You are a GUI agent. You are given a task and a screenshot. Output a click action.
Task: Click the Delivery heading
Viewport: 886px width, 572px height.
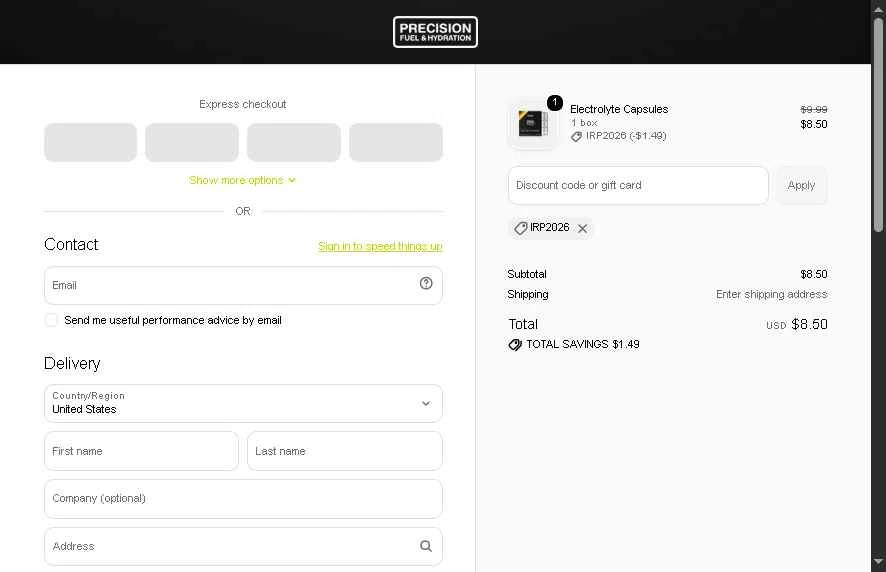(72, 363)
